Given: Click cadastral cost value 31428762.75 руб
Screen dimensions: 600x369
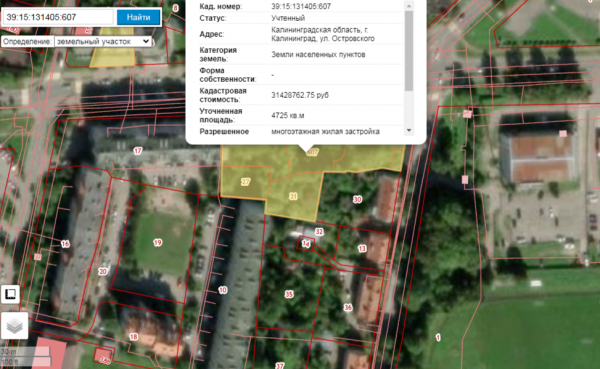Looking at the screenshot, I should (300, 95).
